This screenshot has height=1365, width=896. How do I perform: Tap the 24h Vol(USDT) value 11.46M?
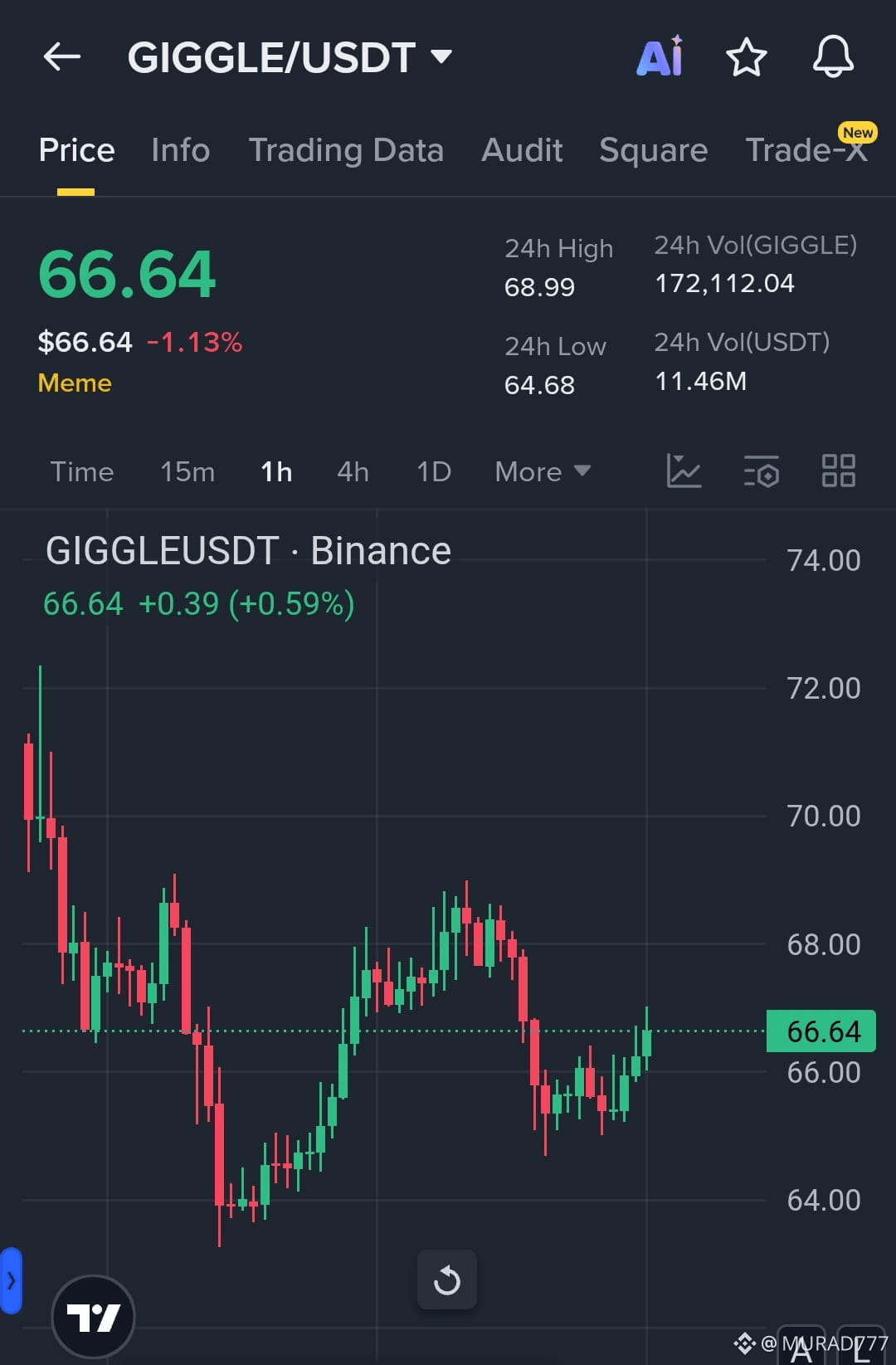tap(701, 381)
